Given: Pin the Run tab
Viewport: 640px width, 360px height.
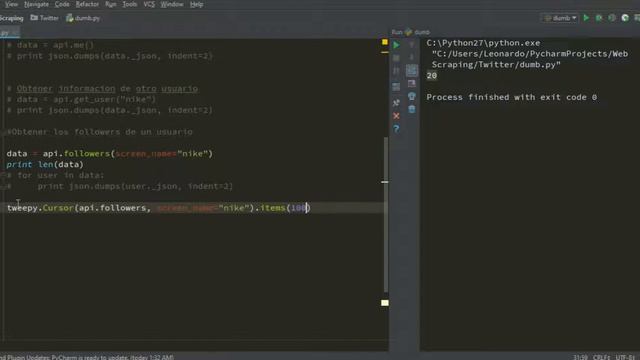Looking at the screenshot, I should [396, 102].
